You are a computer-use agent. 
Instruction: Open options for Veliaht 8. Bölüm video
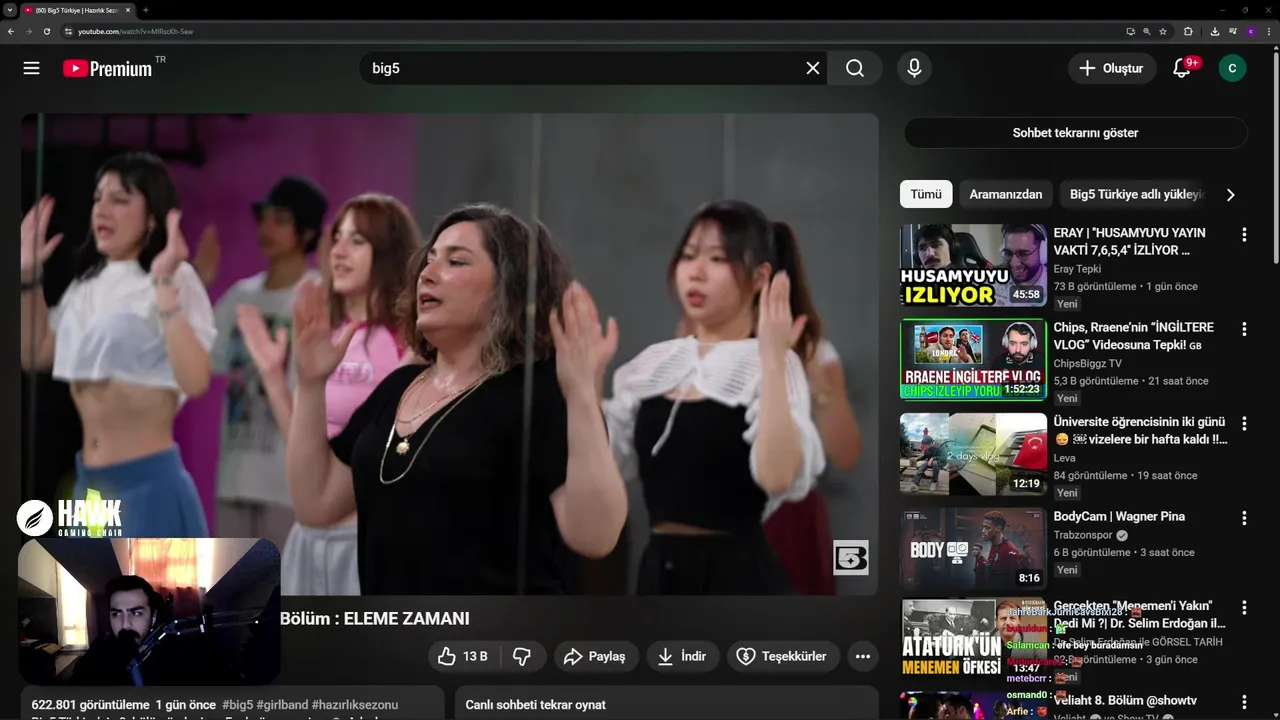click(1244, 702)
